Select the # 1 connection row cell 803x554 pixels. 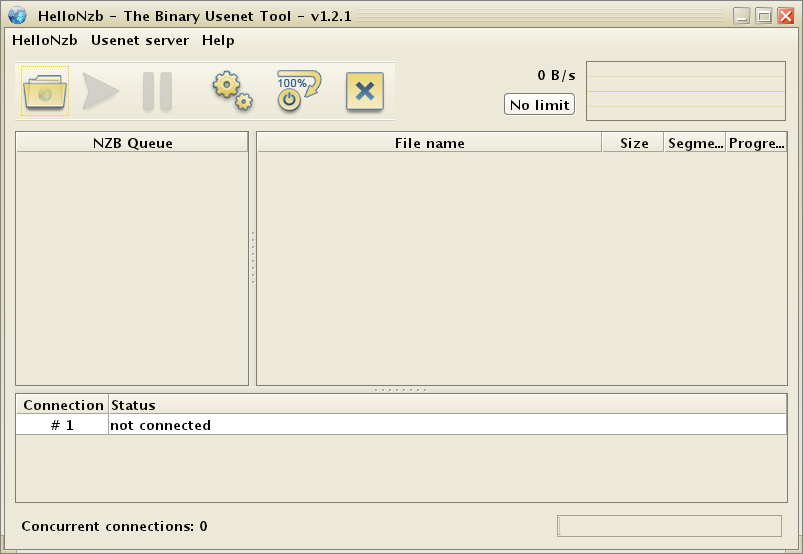pyautogui.click(x=62, y=425)
